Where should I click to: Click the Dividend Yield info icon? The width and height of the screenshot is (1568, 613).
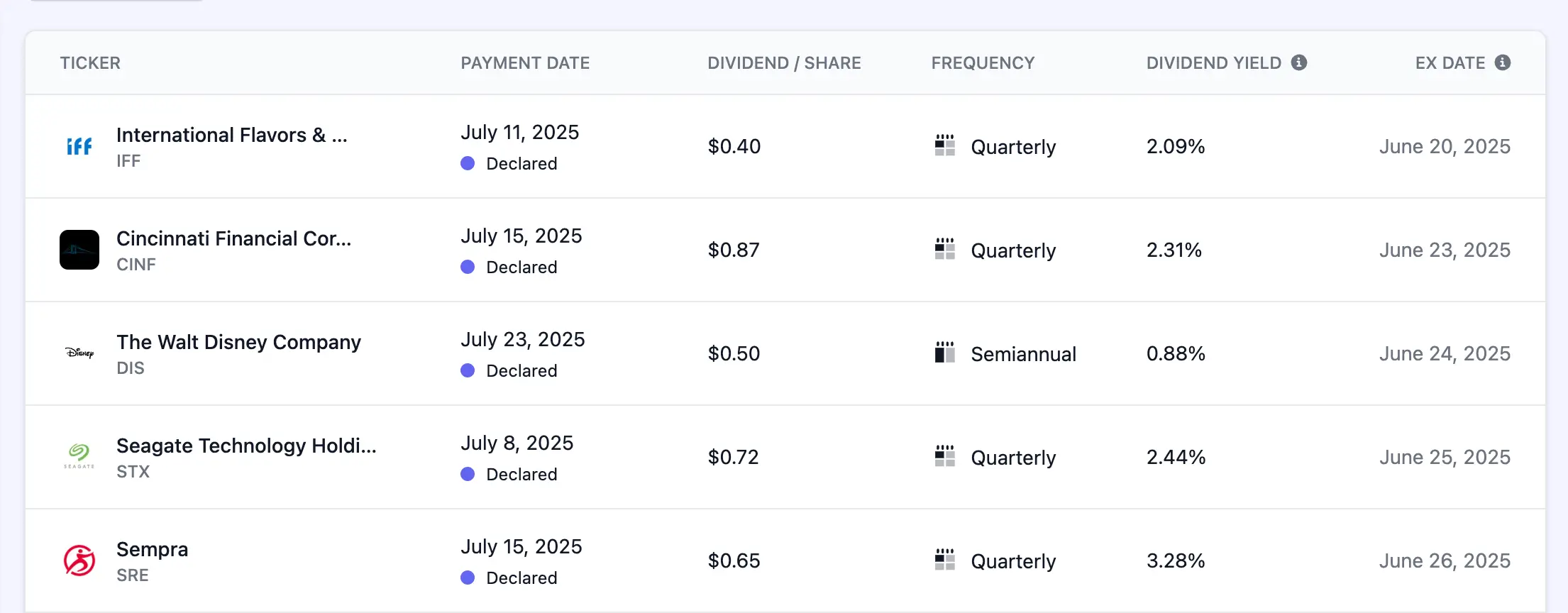[x=1299, y=62]
